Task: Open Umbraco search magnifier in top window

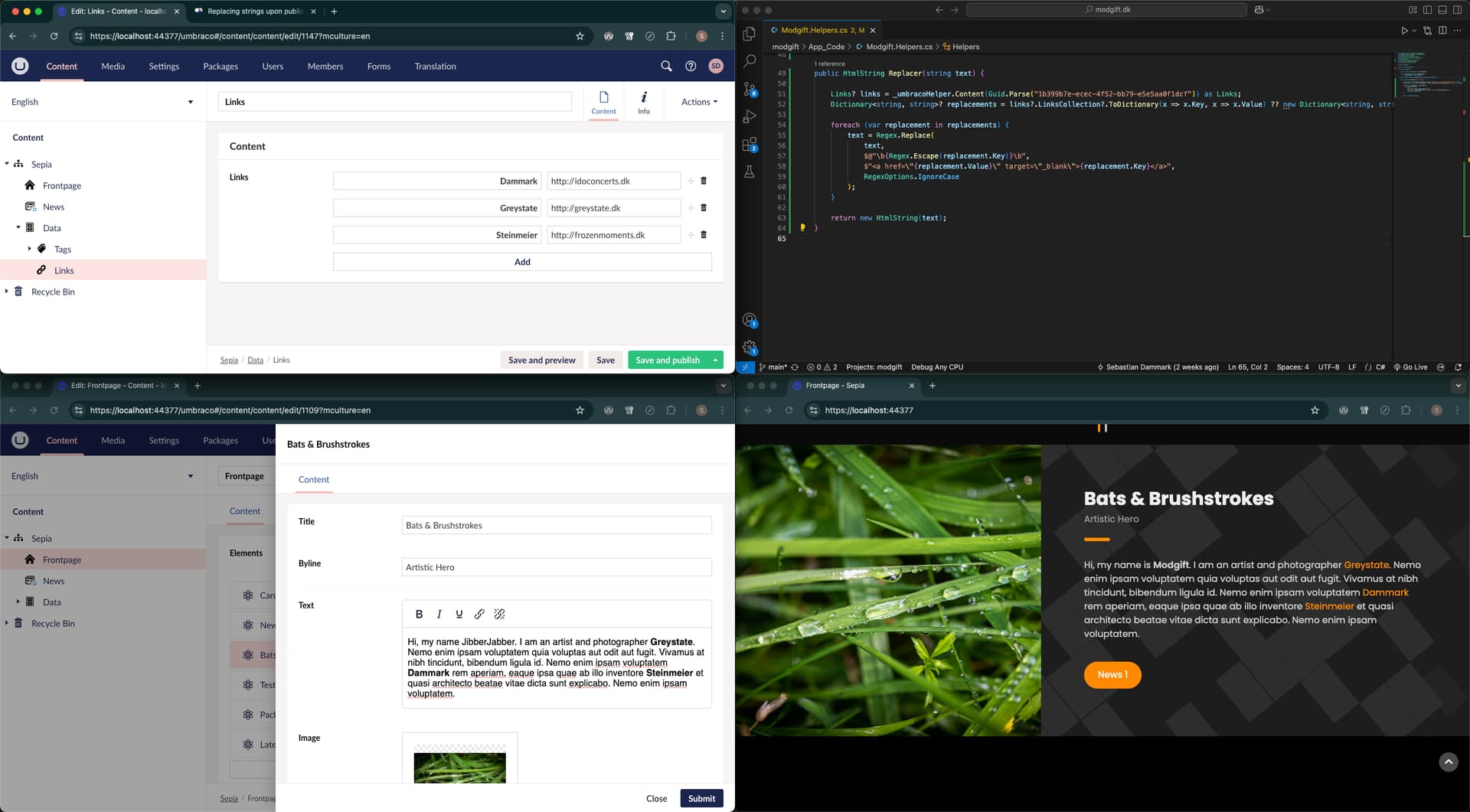Action: click(x=666, y=66)
